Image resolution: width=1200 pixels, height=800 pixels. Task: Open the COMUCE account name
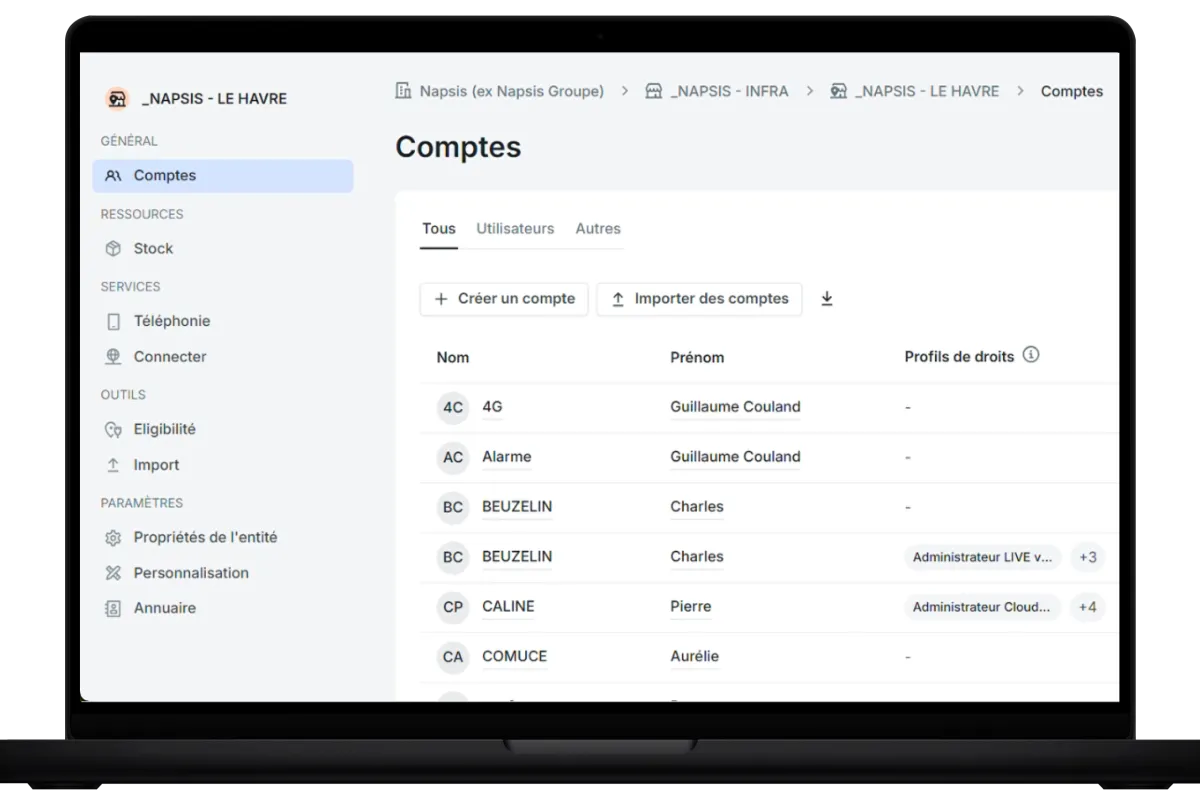pos(515,657)
